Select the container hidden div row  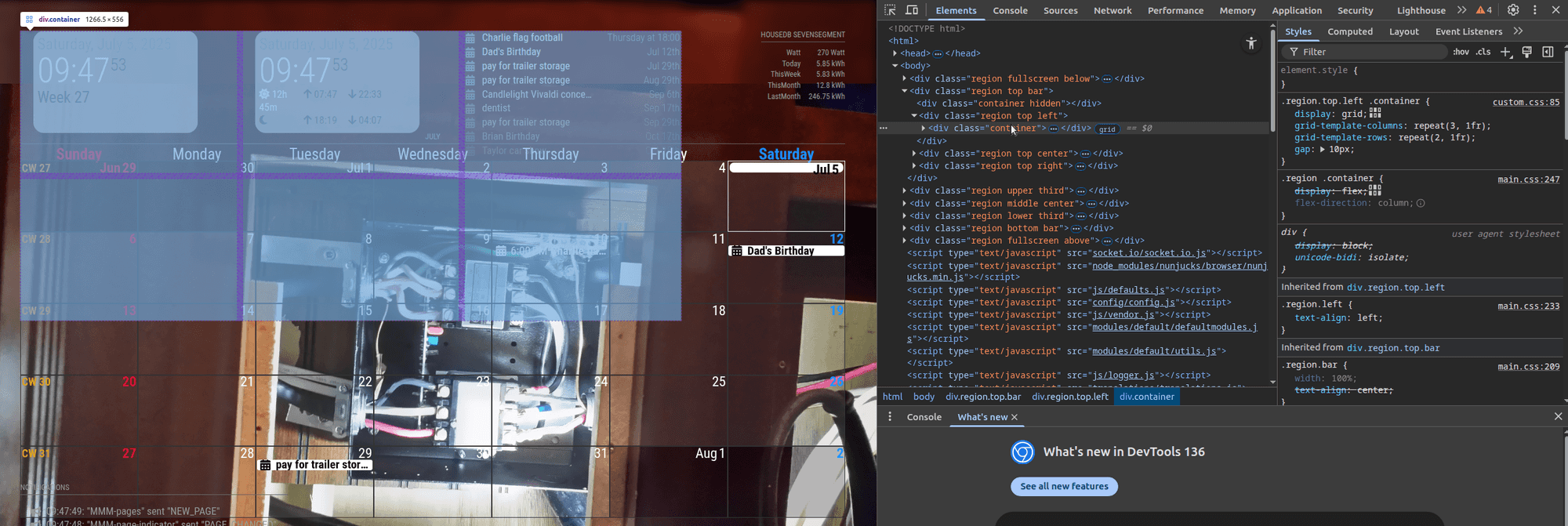1008,103
